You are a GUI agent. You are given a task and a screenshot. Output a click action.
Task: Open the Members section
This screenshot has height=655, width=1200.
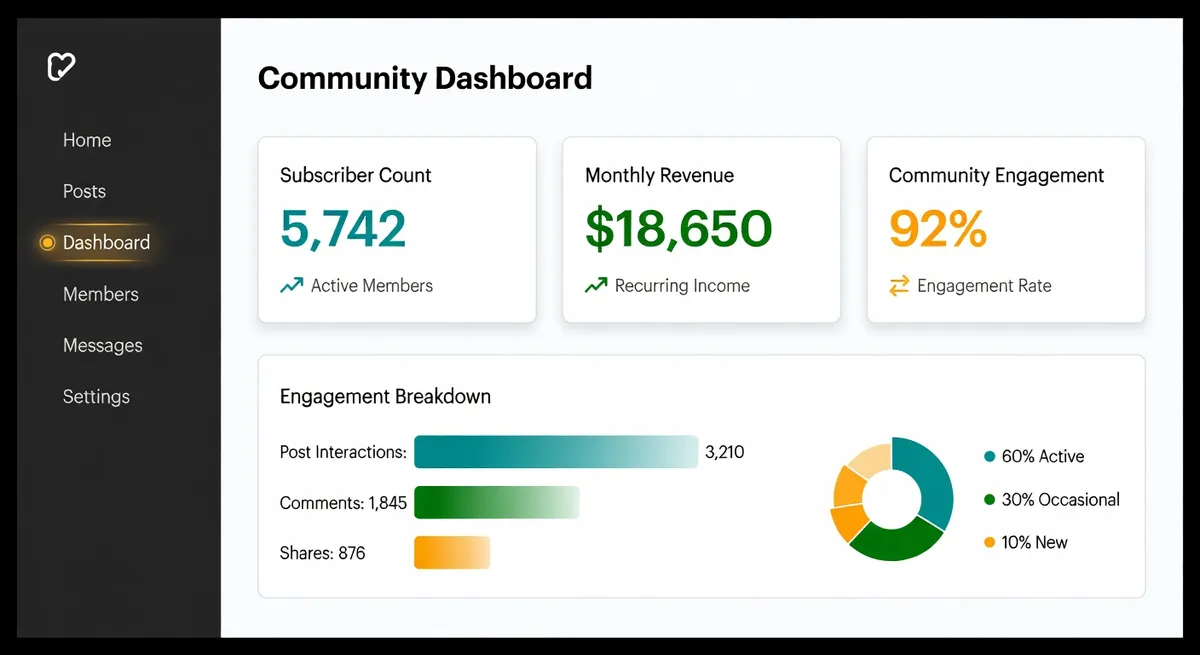[x=101, y=294]
